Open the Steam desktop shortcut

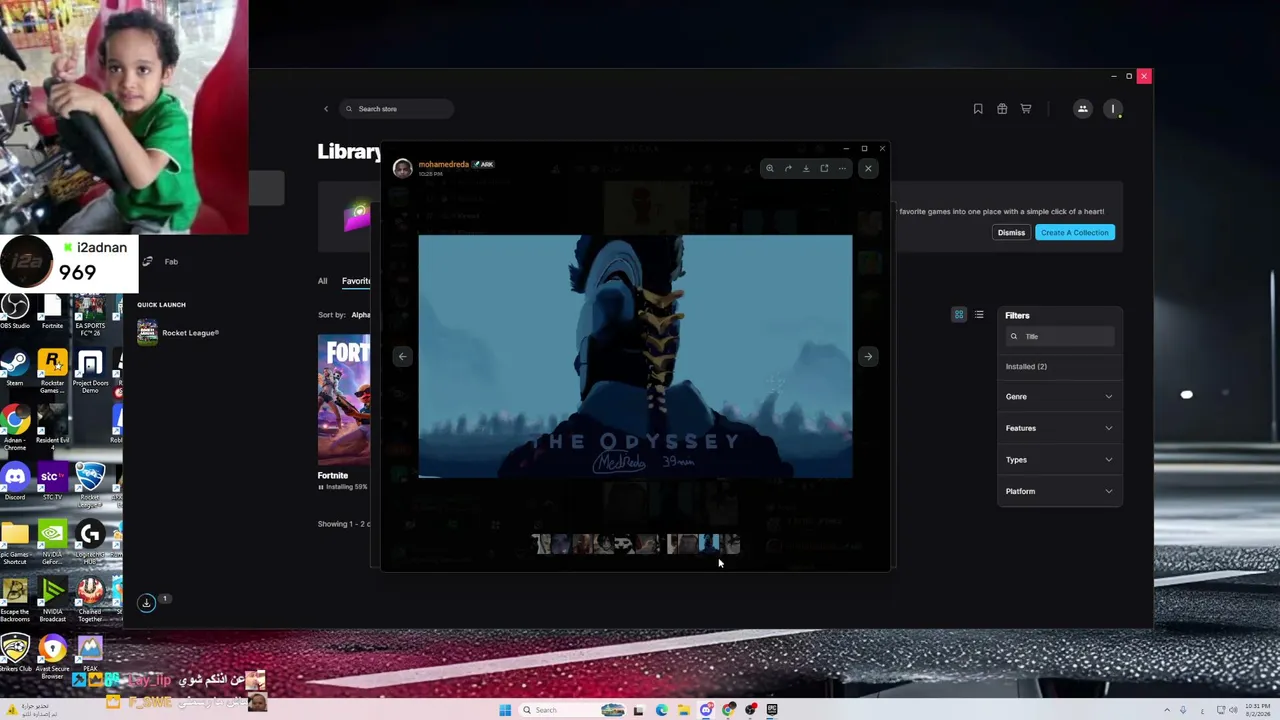pyautogui.click(x=14, y=368)
